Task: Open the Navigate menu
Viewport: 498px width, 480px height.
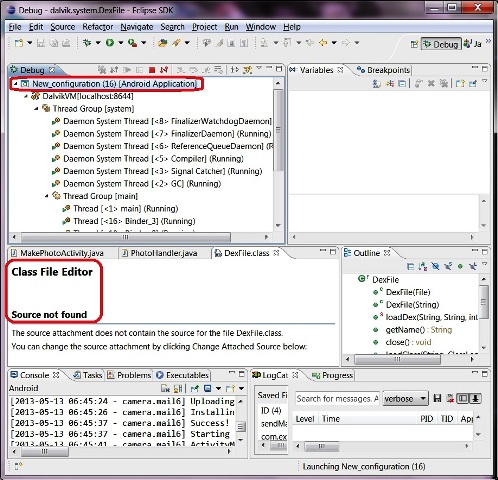Action: click(137, 27)
